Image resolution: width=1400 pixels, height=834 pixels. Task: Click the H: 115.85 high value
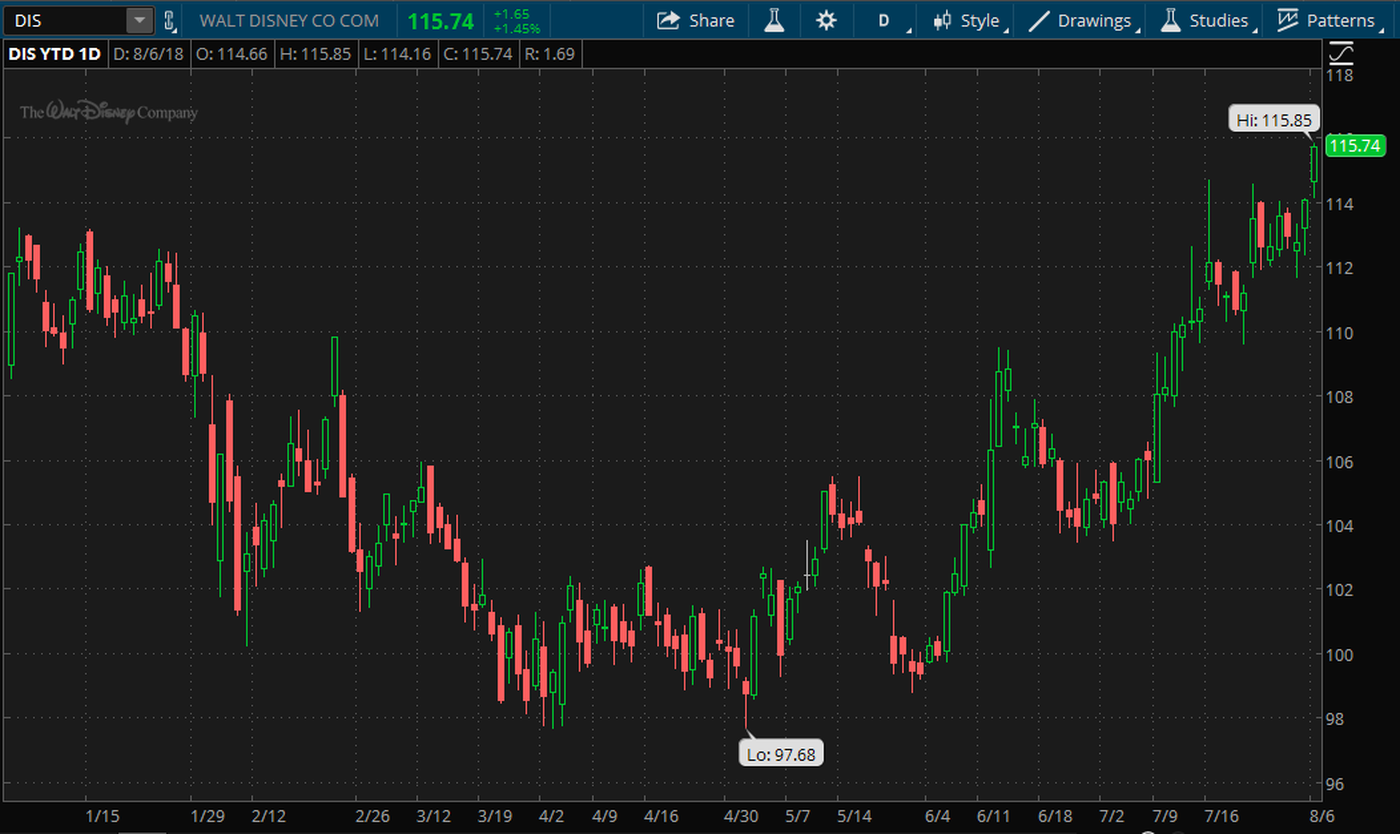(315, 54)
